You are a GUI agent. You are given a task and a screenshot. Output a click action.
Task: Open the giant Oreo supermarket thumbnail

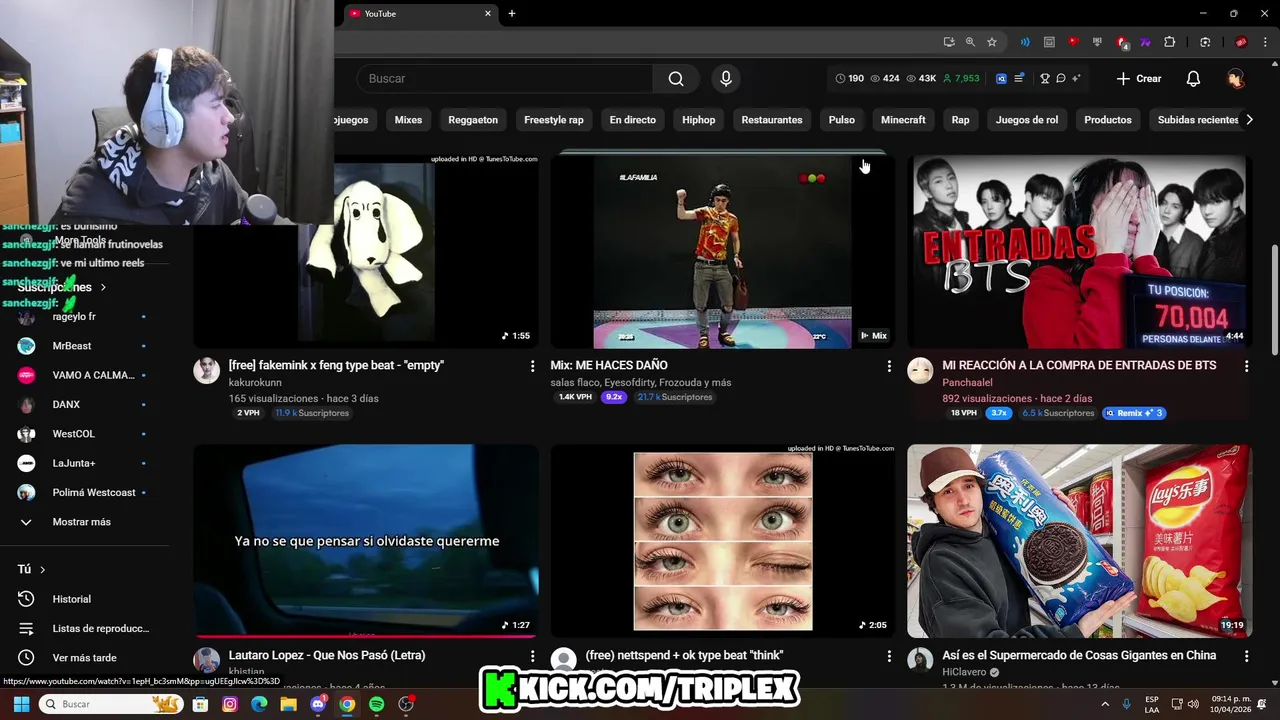coord(1079,541)
